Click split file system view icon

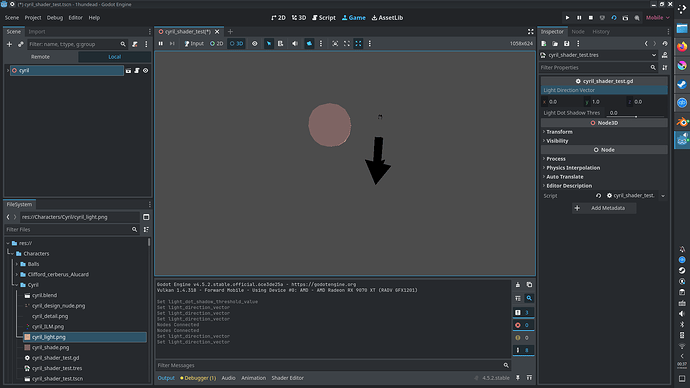pos(146,217)
